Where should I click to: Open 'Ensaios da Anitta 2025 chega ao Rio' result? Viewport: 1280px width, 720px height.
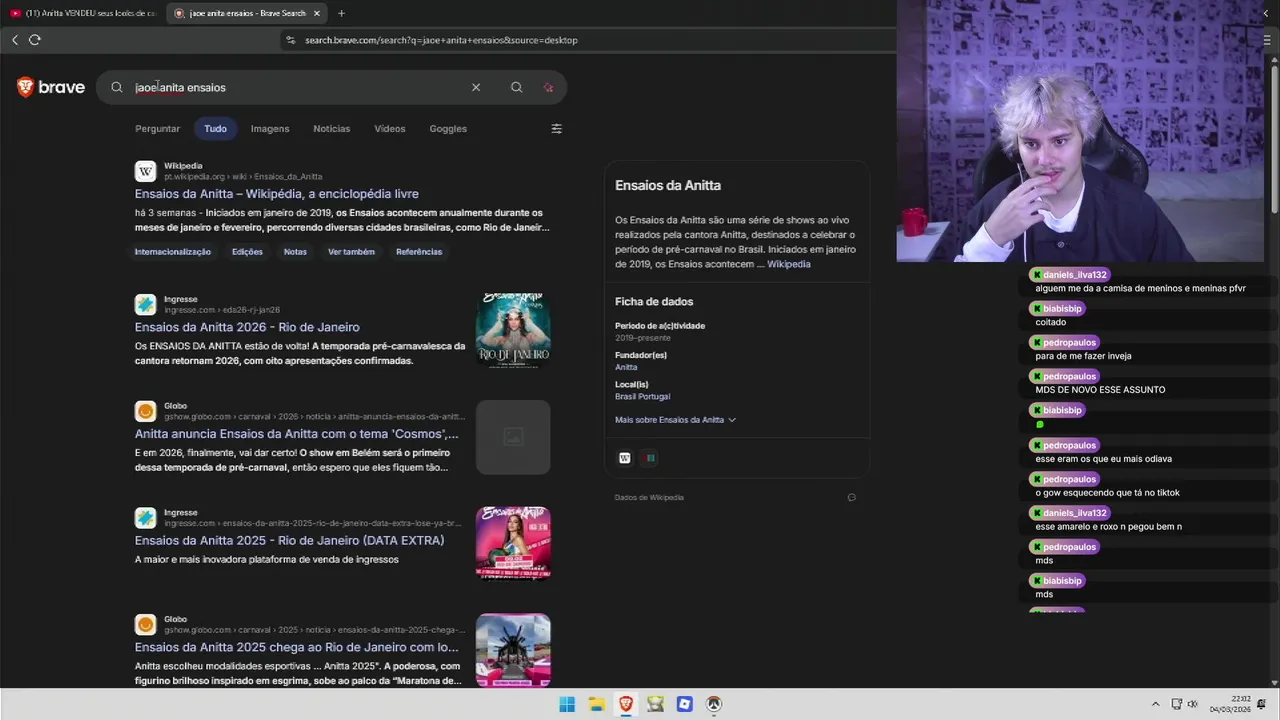297,647
